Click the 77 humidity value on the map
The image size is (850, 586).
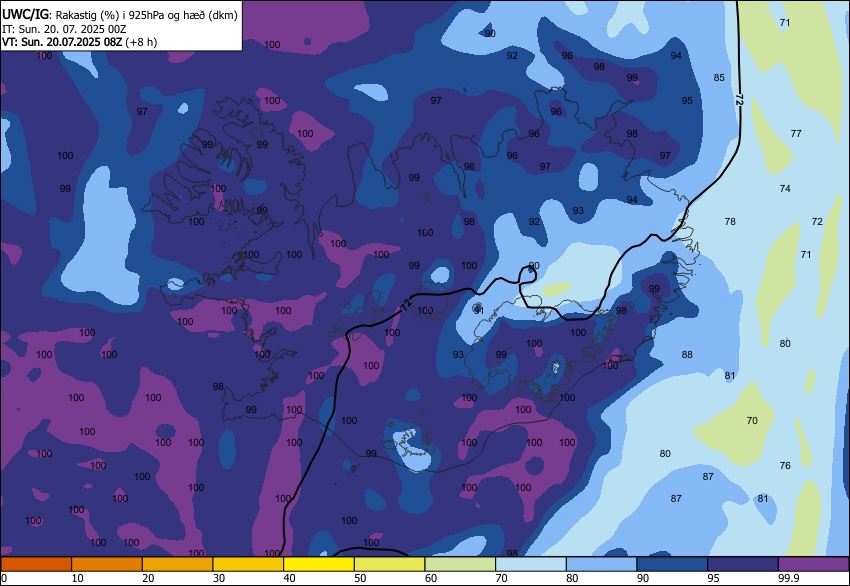796,133
